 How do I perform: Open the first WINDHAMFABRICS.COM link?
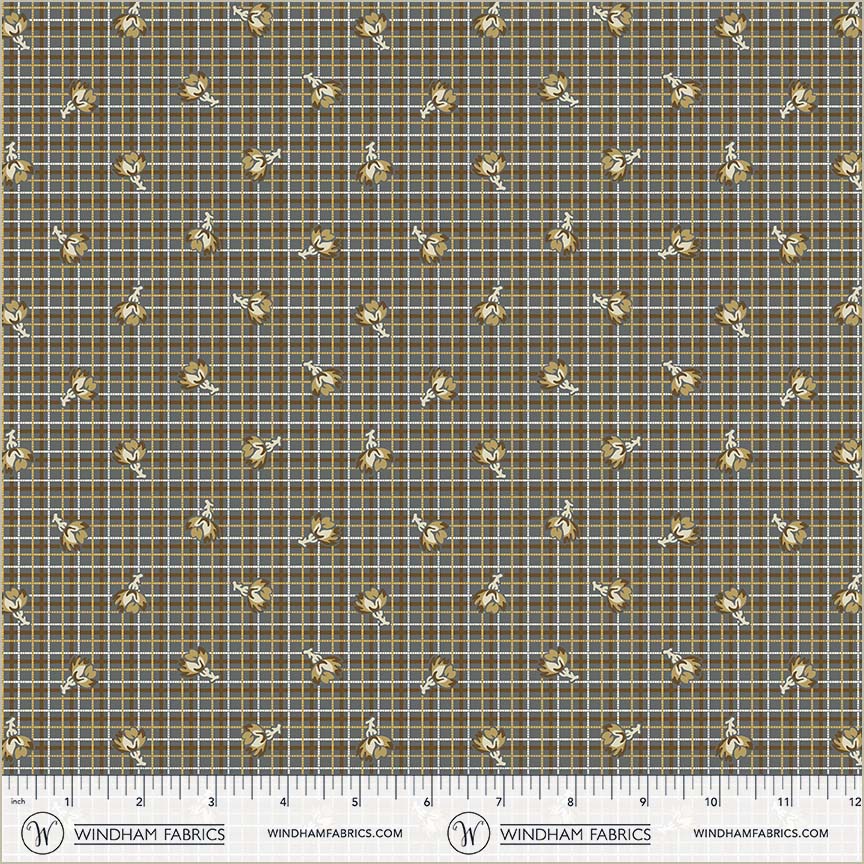[335, 833]
